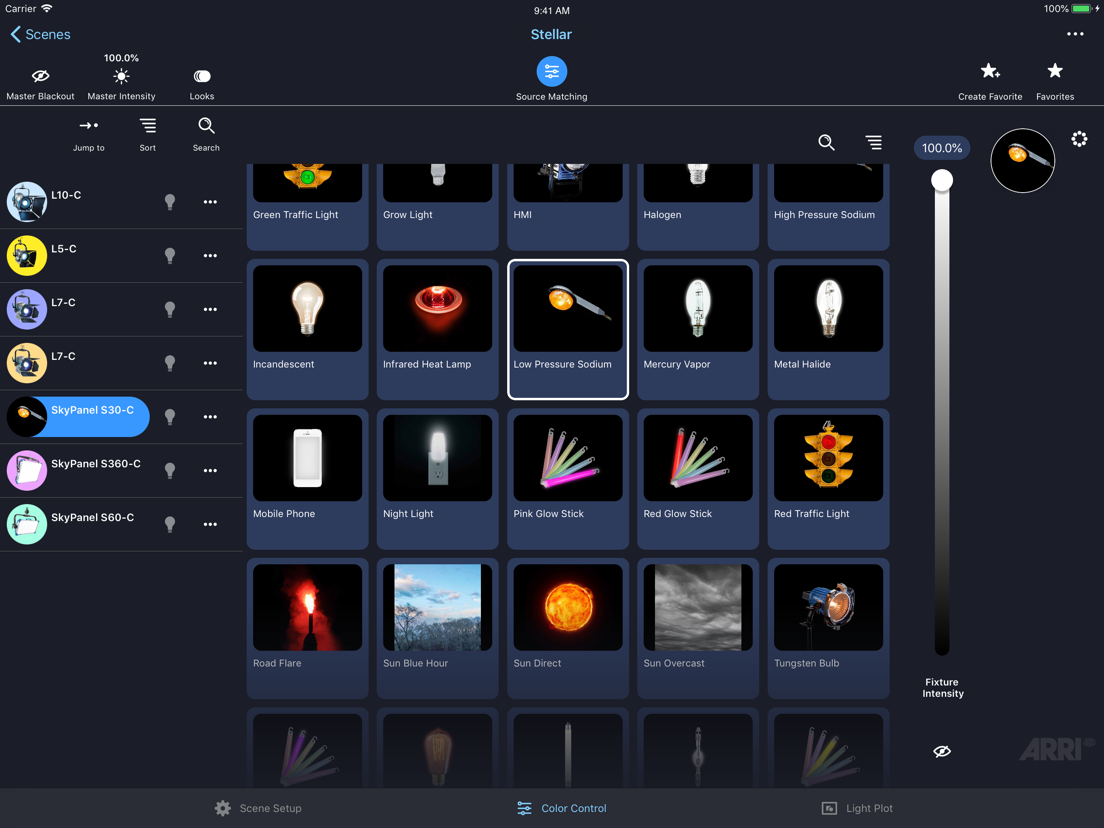1104x828 pixels.
Task: Choose the Sun Direct source
Action: (567, 628)
